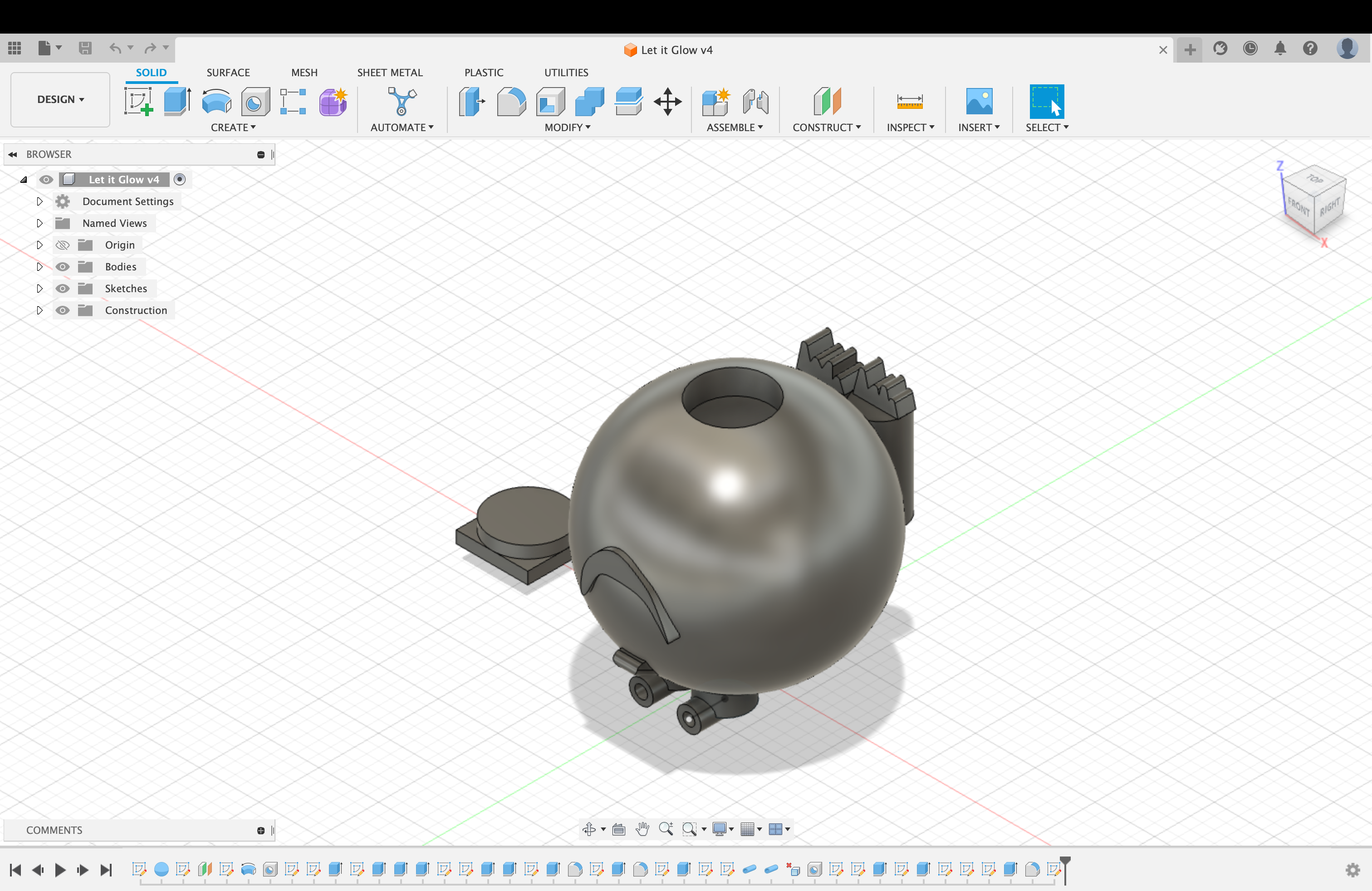Screen dimensions: 1372x891
Task: Launch the Measure tool under Inspect
Action: [909, 102]
